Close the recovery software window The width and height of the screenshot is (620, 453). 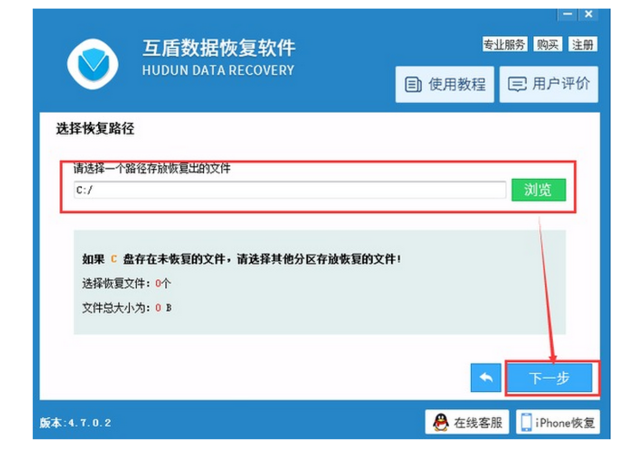[588, 14]
